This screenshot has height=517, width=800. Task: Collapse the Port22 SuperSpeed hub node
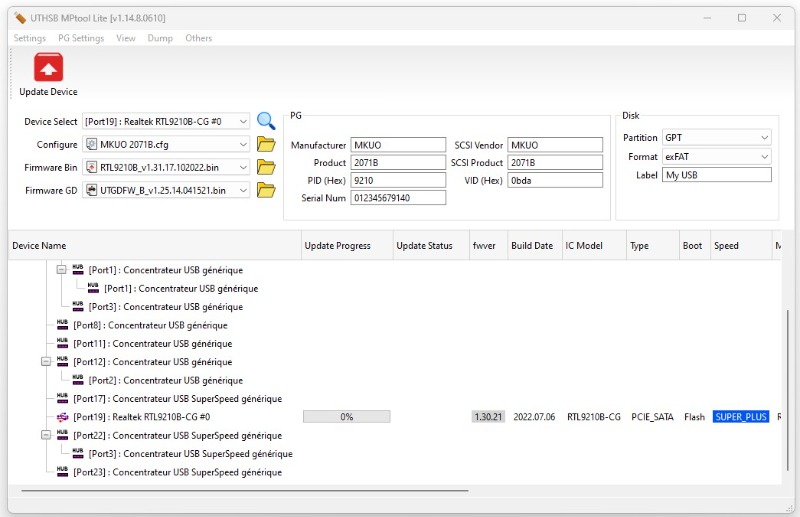(x=46, y=435)
